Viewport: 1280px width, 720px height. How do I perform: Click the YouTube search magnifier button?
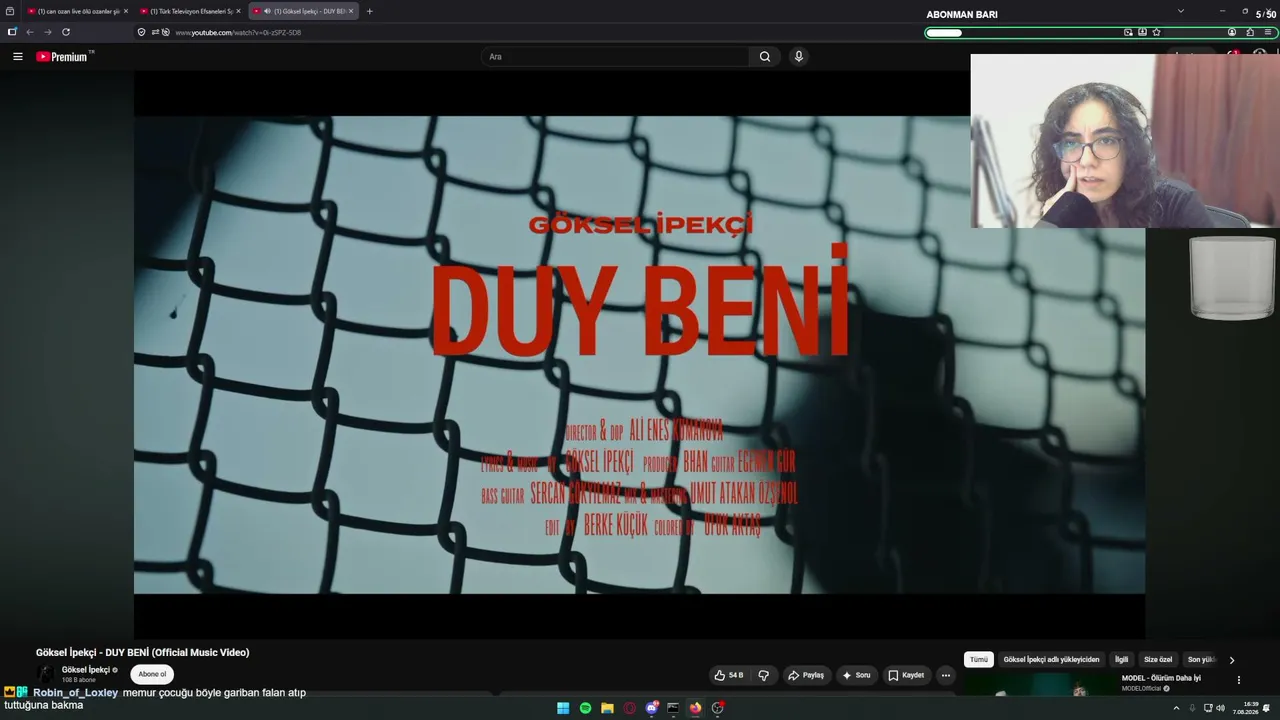coord(765,57)
